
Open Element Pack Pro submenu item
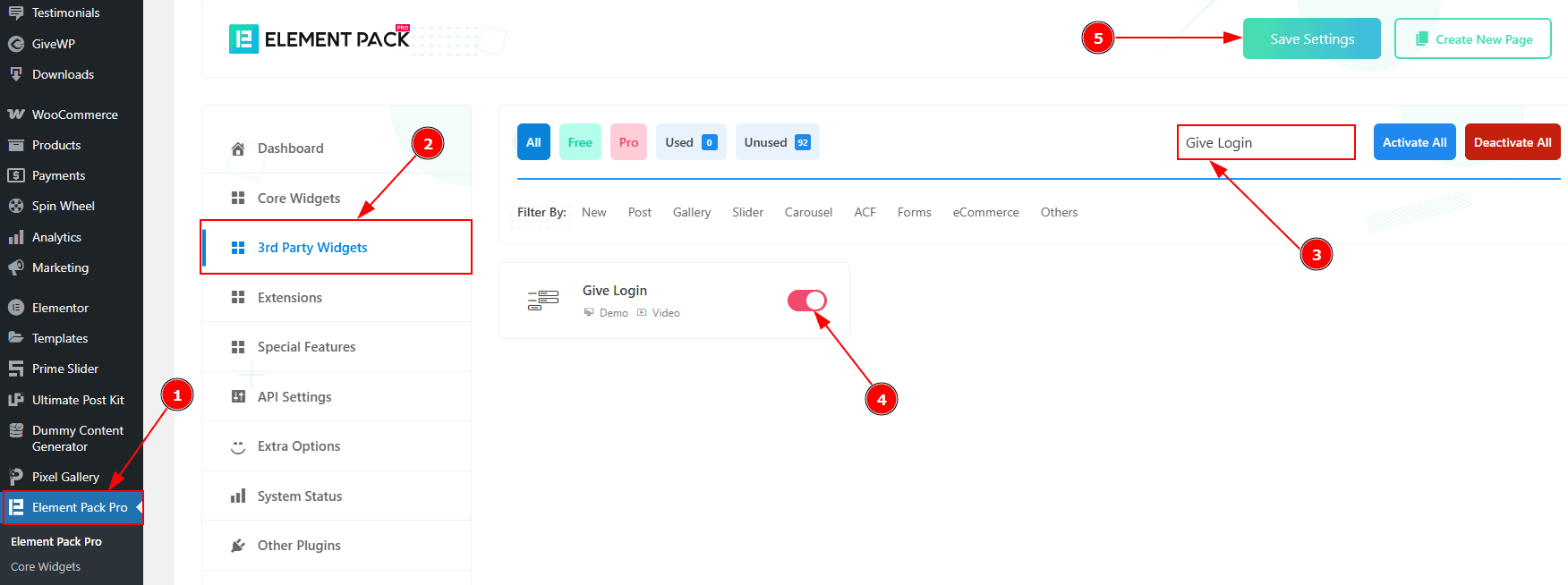tap(56, 542)
